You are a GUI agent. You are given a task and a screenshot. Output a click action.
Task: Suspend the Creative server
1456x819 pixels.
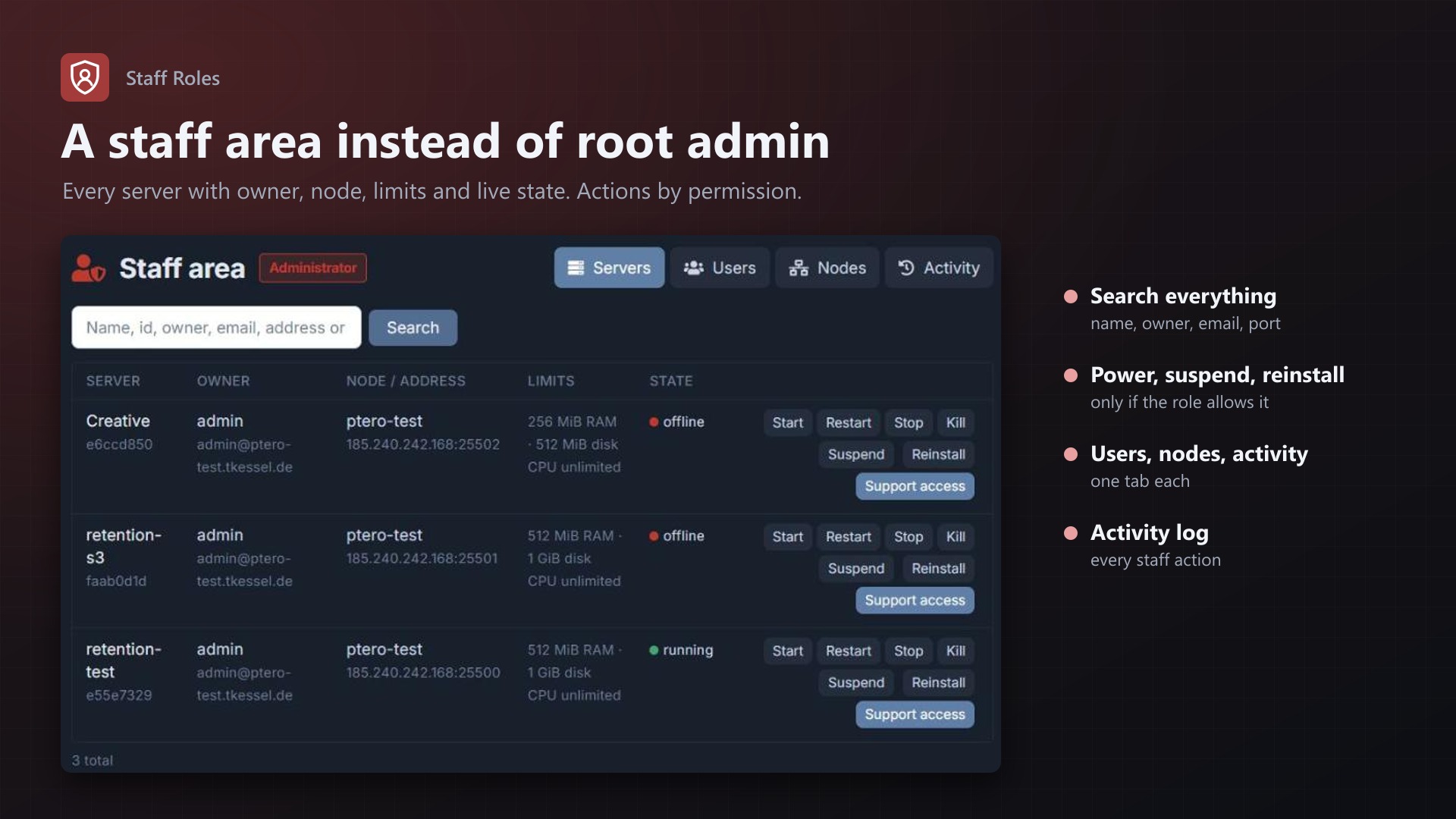(856, 454)
